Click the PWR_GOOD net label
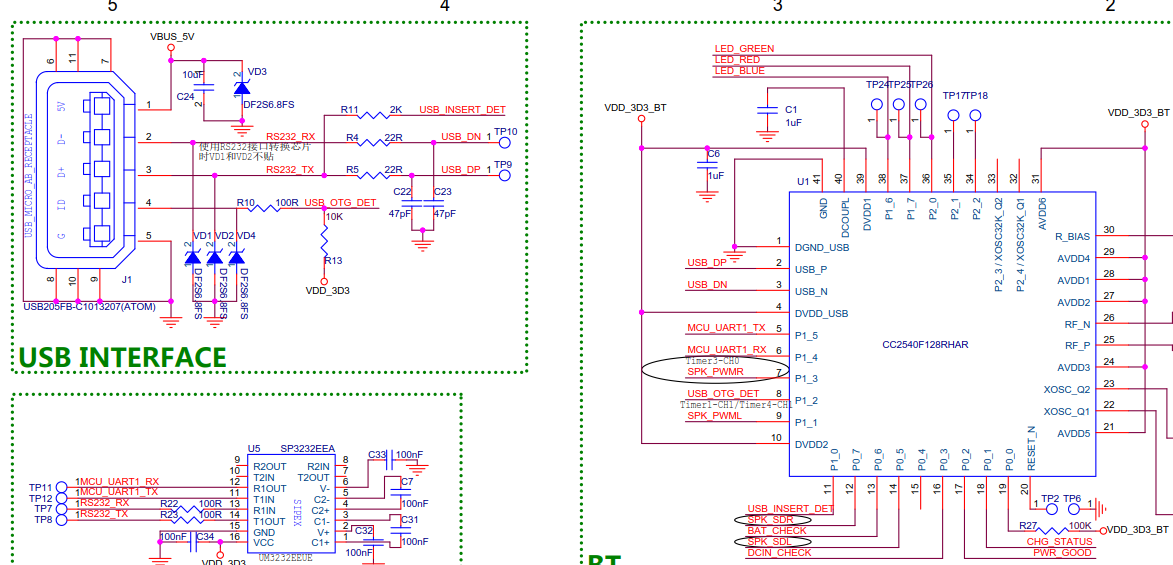This screenshot has width=1173, height=565. click(1063, 553)
